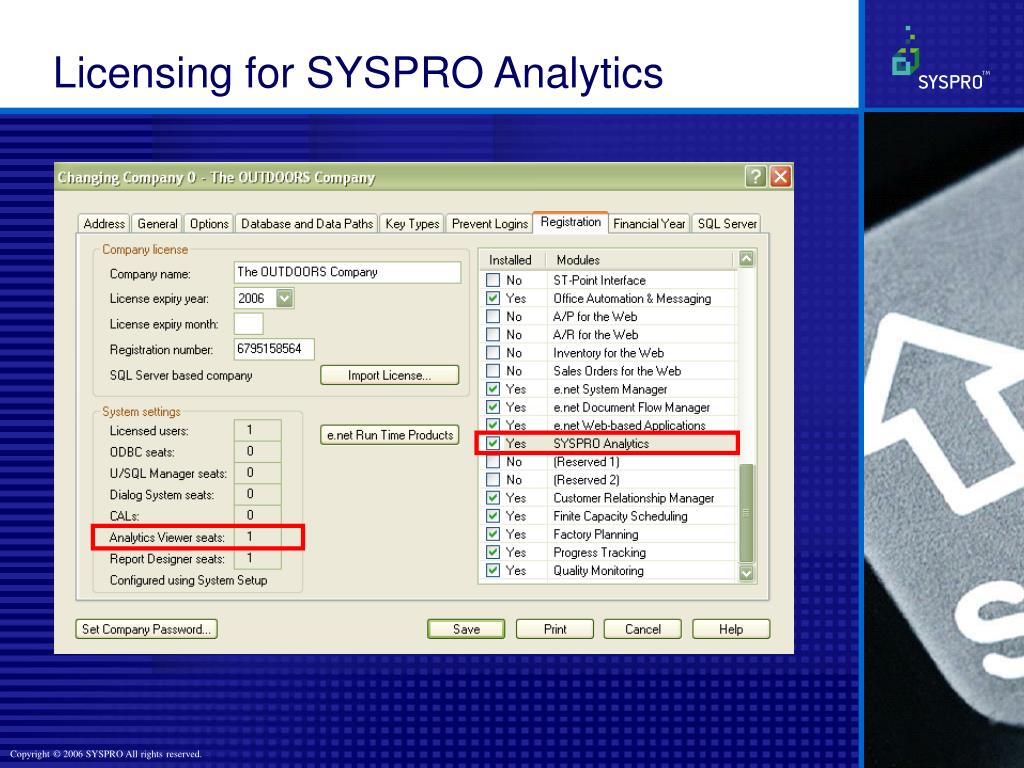Uncheck Factory Planning module
Image resolution: width=1024 pixels, height=768 pixels.
pyautogui.click(x=493, y=534)
